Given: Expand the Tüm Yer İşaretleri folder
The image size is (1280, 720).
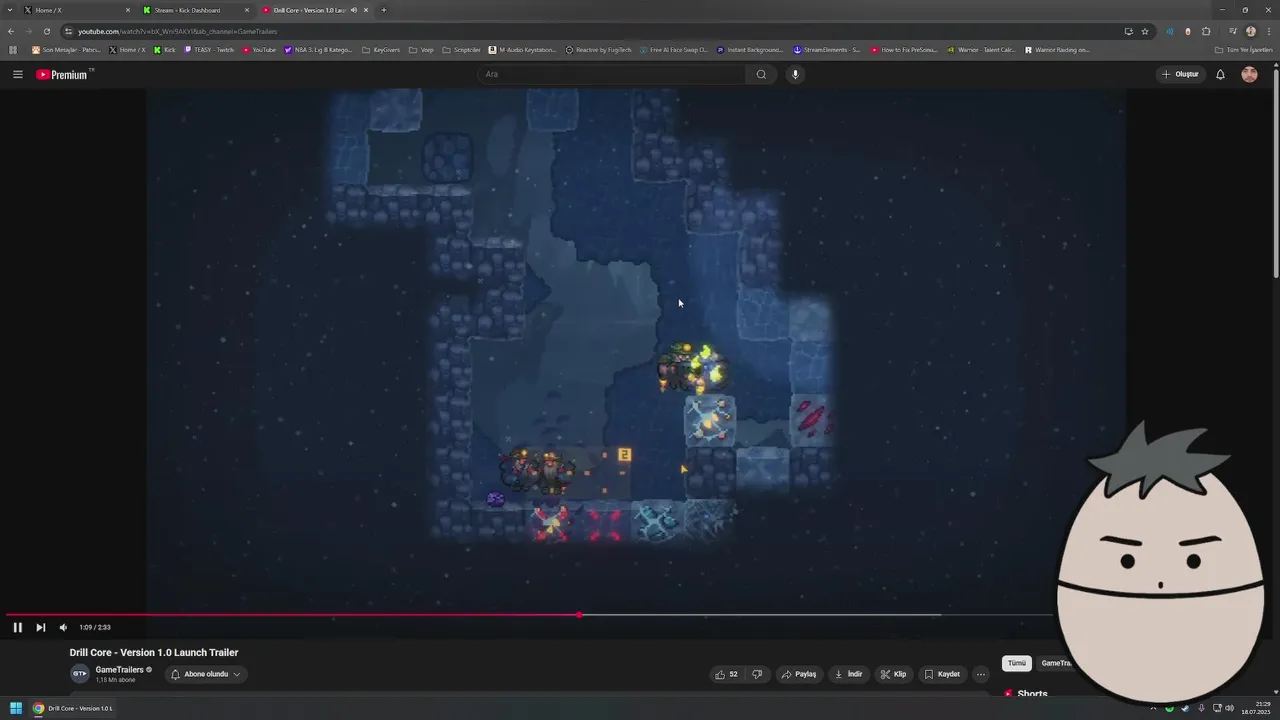Looking at the screenshot, I should (1243, 49).
